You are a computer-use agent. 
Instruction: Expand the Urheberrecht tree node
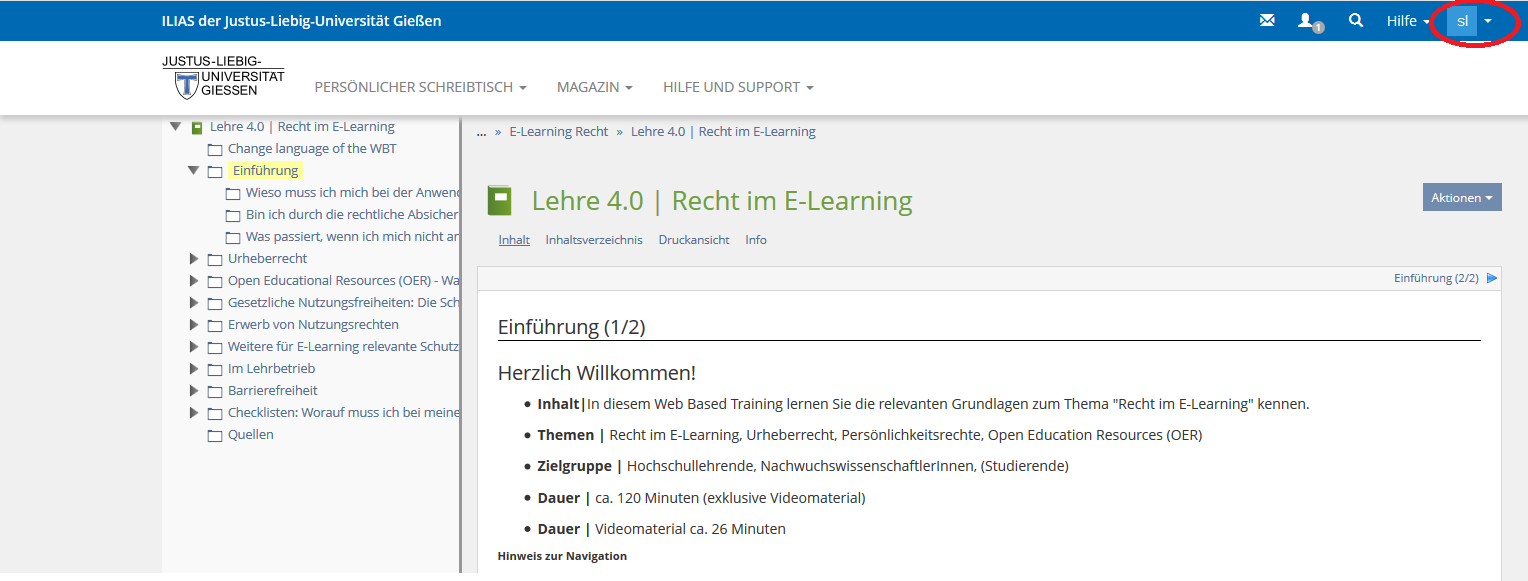pyautogui.click(x=194, y=259)
